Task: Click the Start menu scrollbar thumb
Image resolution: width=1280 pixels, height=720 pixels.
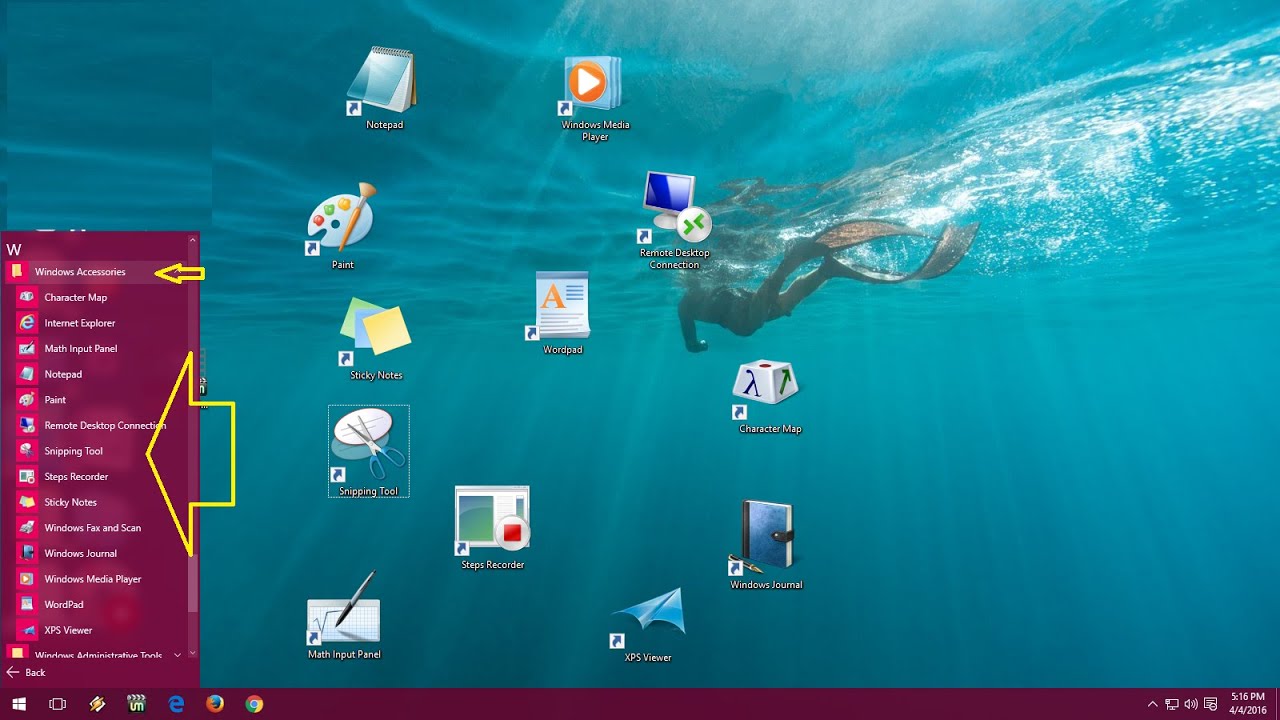Action: tap(193, 584)
